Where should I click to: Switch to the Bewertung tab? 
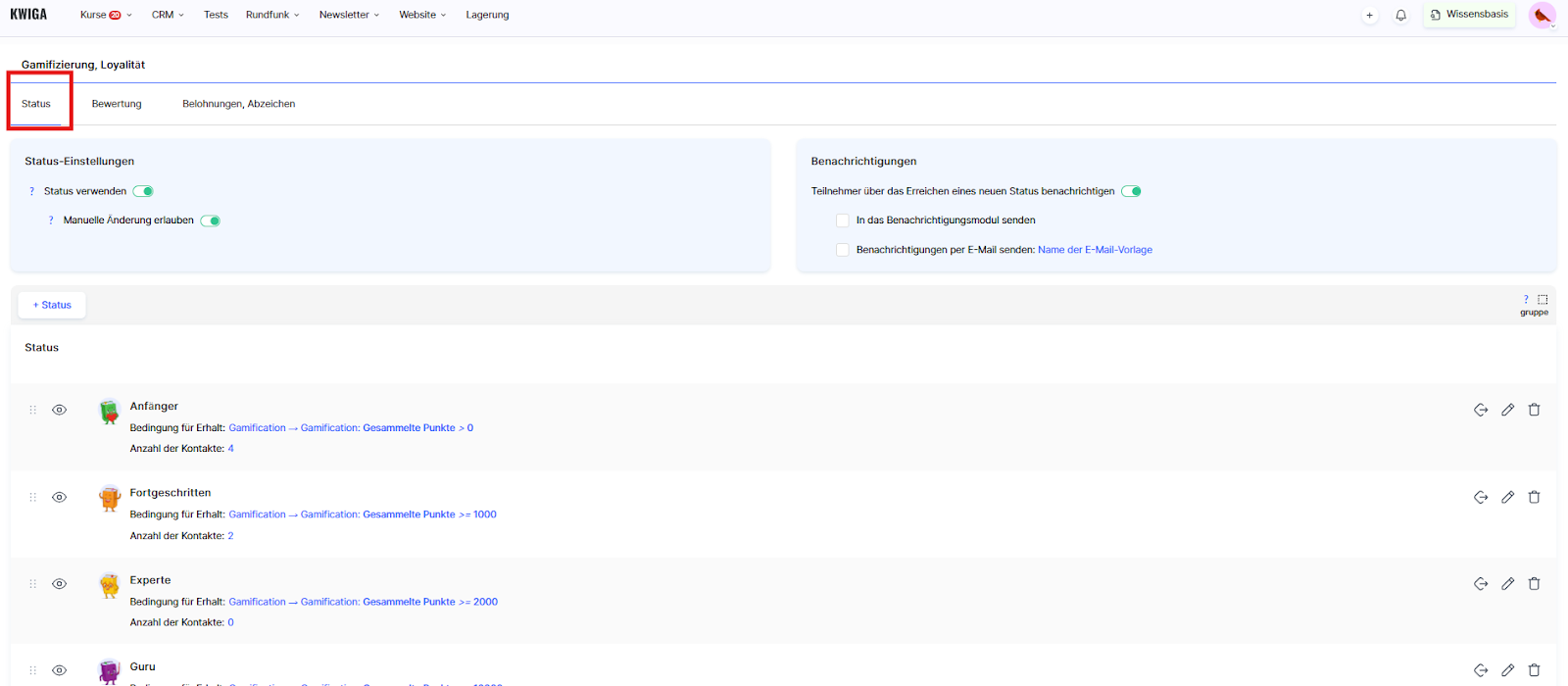[x=117, y=104]
